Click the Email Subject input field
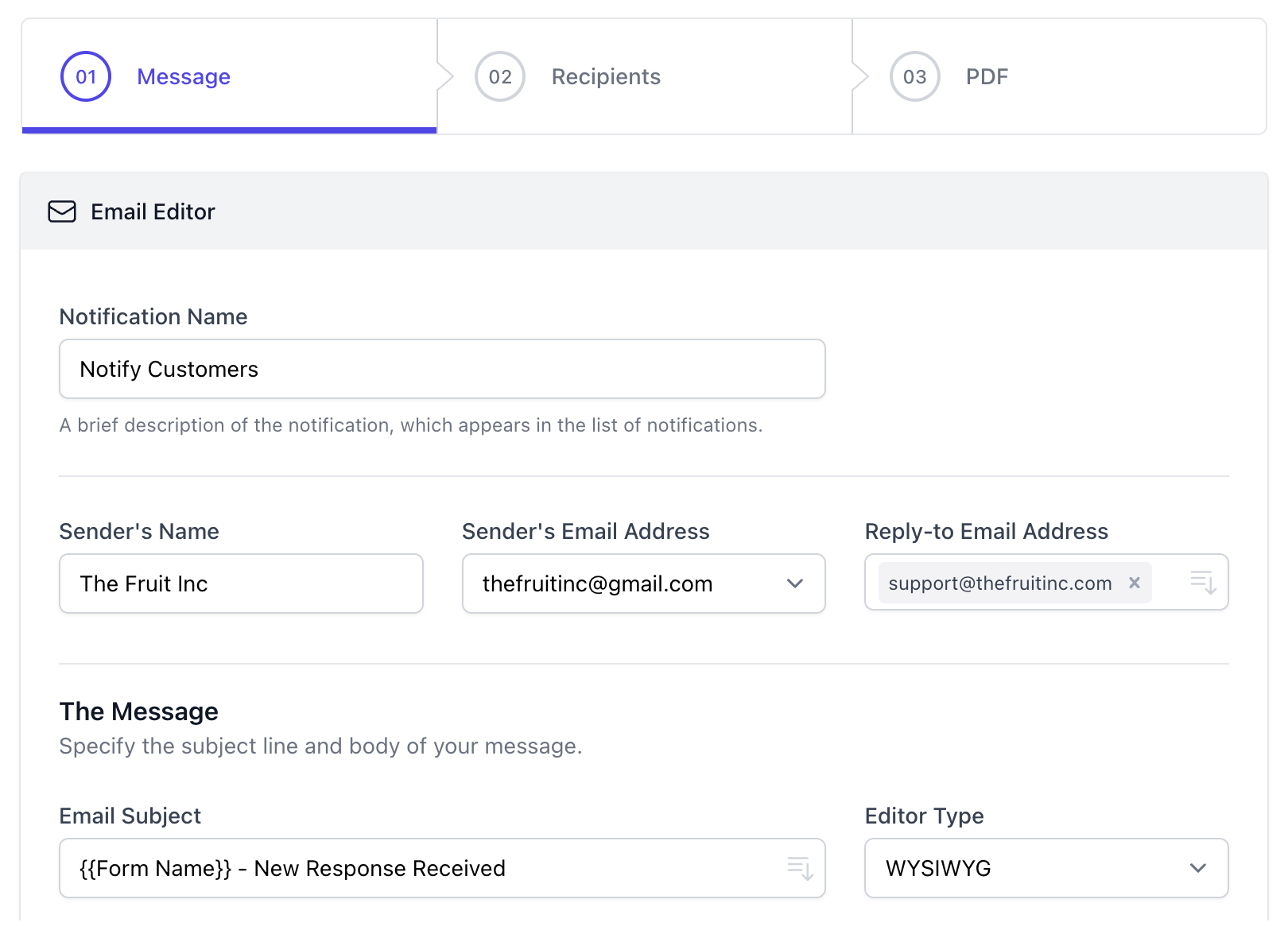1288x938 pixels. 398,868
